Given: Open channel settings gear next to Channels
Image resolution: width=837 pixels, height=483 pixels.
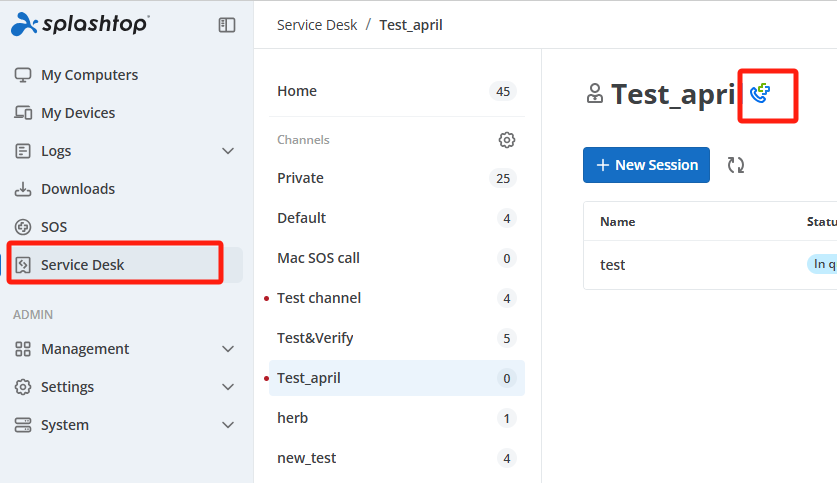Looking at the screenshot, I should pyautogui.click(x=507, y=140).
